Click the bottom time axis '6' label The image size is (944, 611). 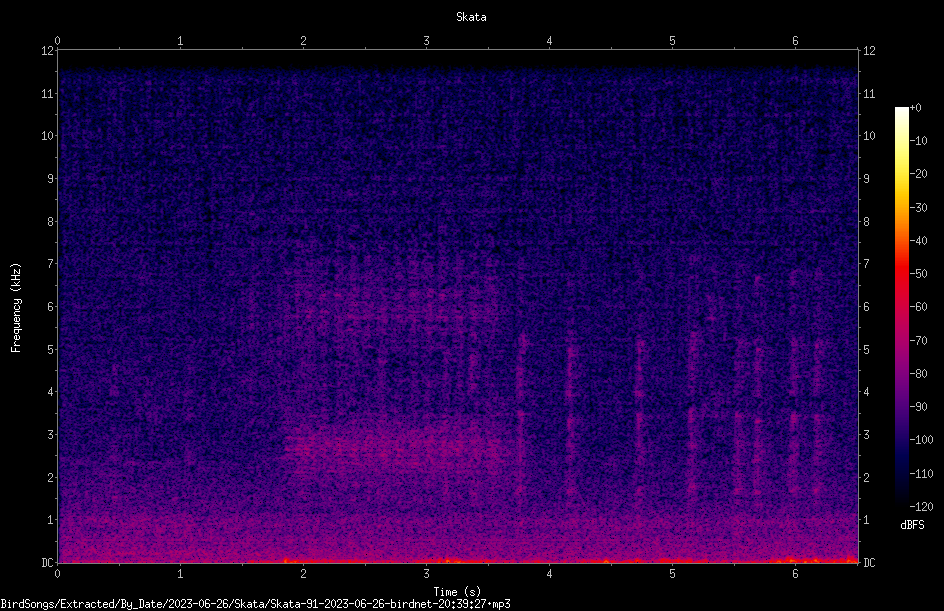(x=795, y=574)
